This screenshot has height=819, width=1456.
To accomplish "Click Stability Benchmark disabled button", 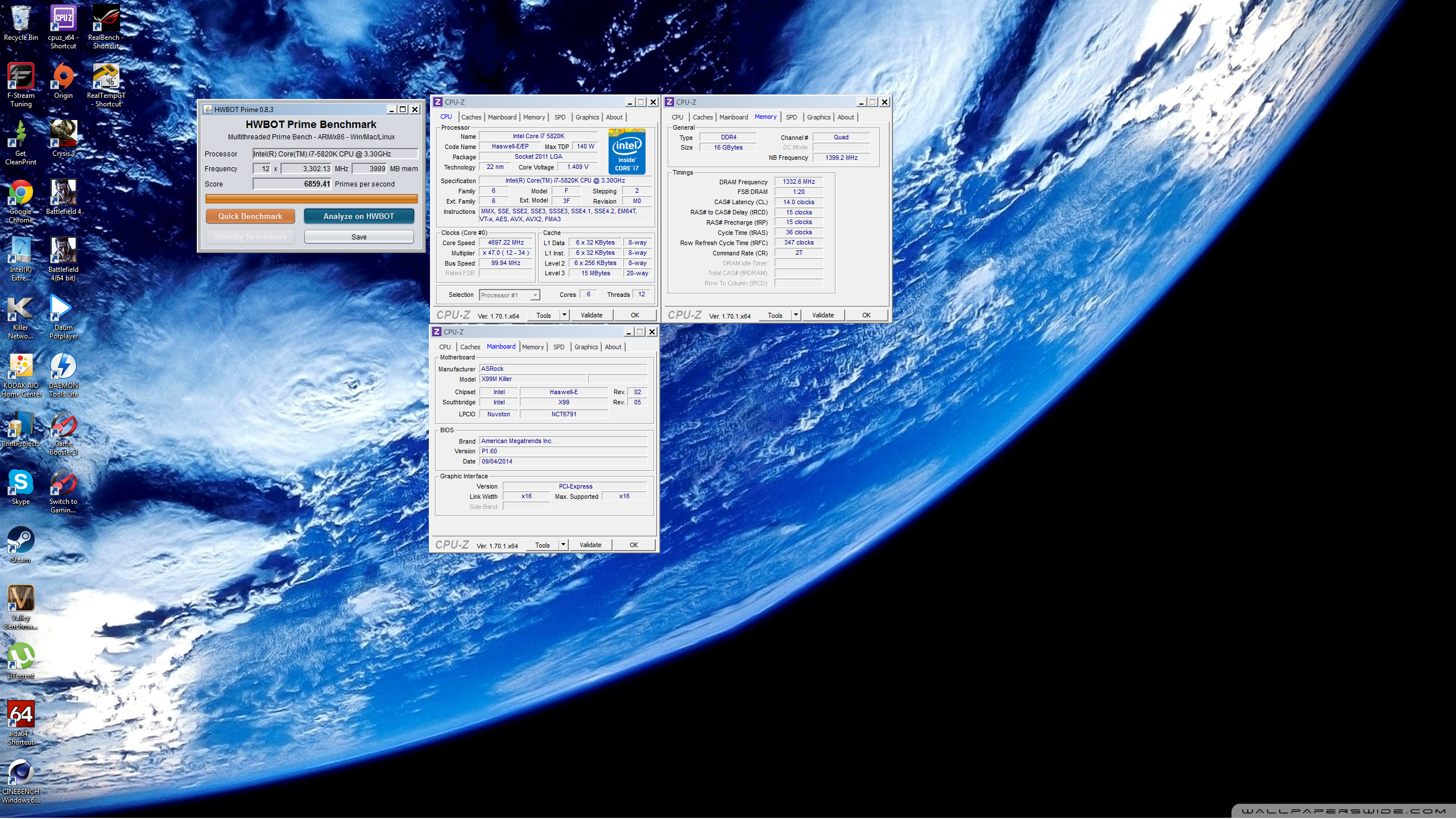I will (x=250, y=237).
